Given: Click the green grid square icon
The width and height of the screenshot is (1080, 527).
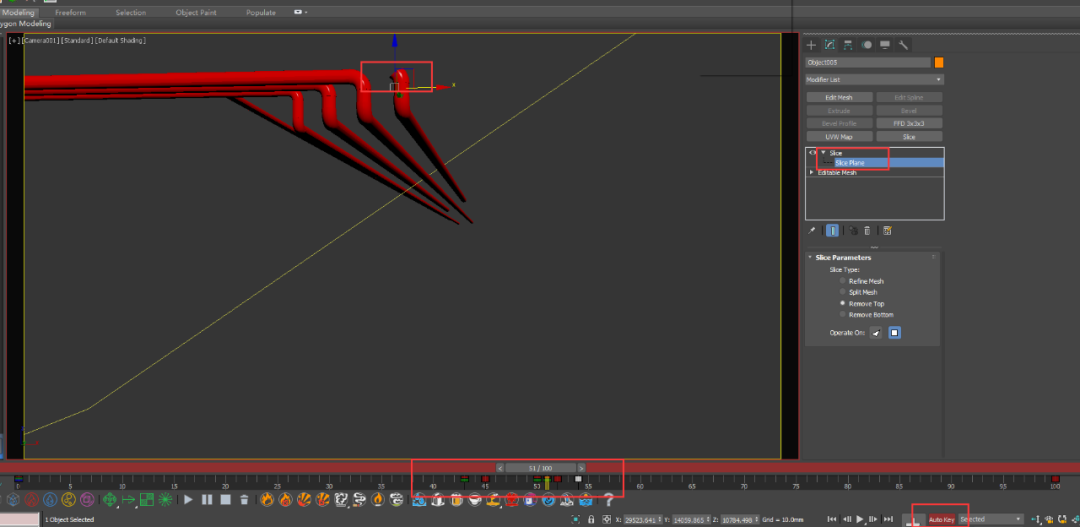Looking at the screenshot, I should [x=147, y=499].
